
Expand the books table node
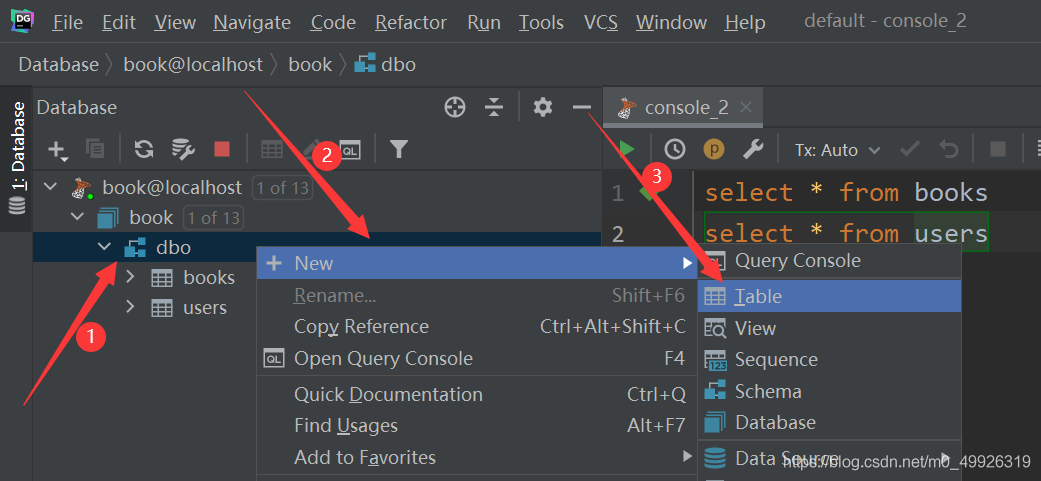pyautogui.click(x=130, y=277)
